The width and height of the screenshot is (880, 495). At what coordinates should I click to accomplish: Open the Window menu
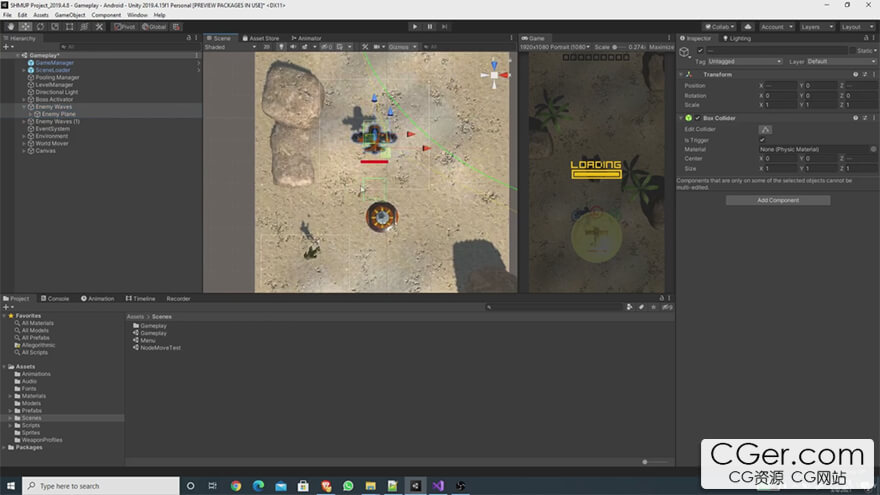[x=137, y=15]
